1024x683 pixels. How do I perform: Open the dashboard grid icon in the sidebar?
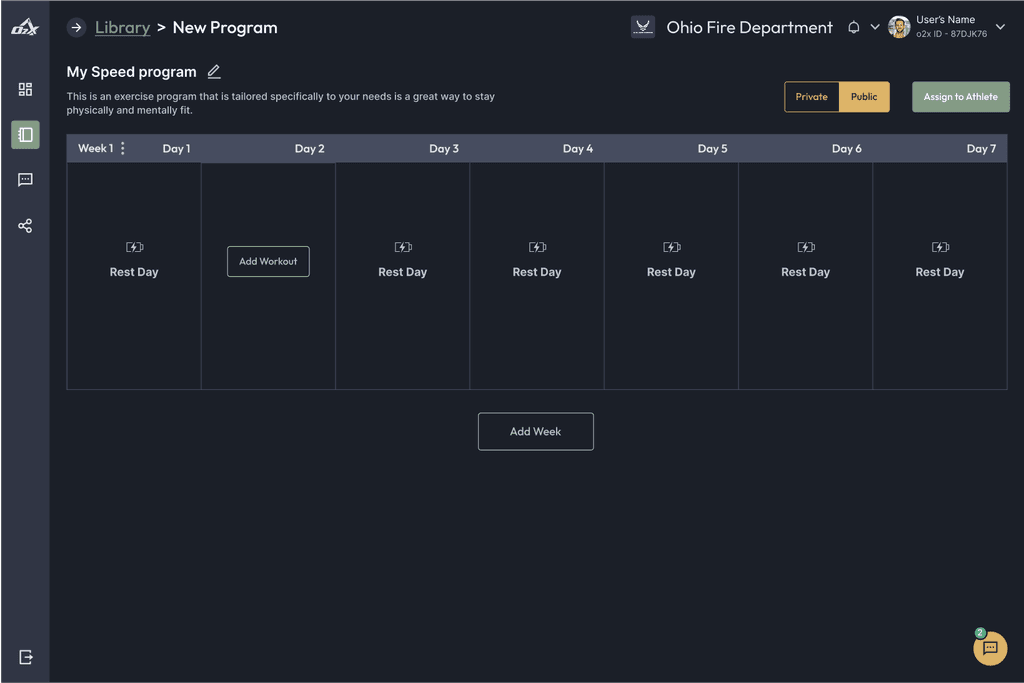point(25,89)
